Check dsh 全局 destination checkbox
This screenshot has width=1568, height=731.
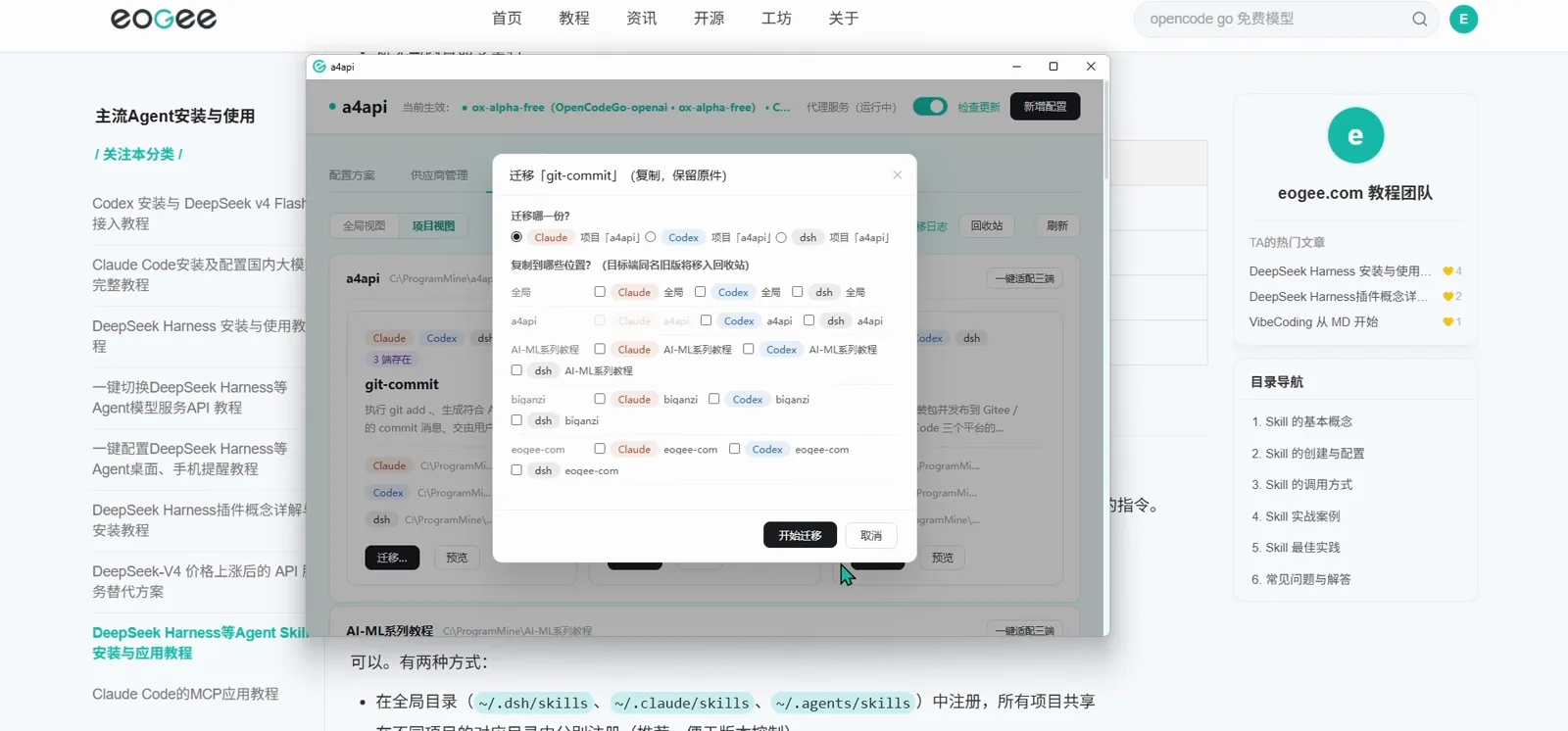[x=798, y=292]
